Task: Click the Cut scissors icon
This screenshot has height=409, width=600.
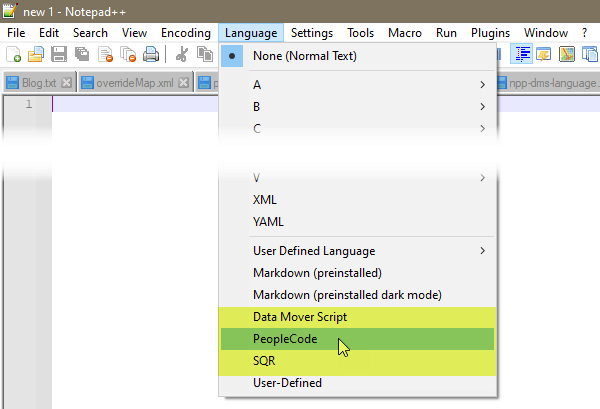Action: coord(182,54)
